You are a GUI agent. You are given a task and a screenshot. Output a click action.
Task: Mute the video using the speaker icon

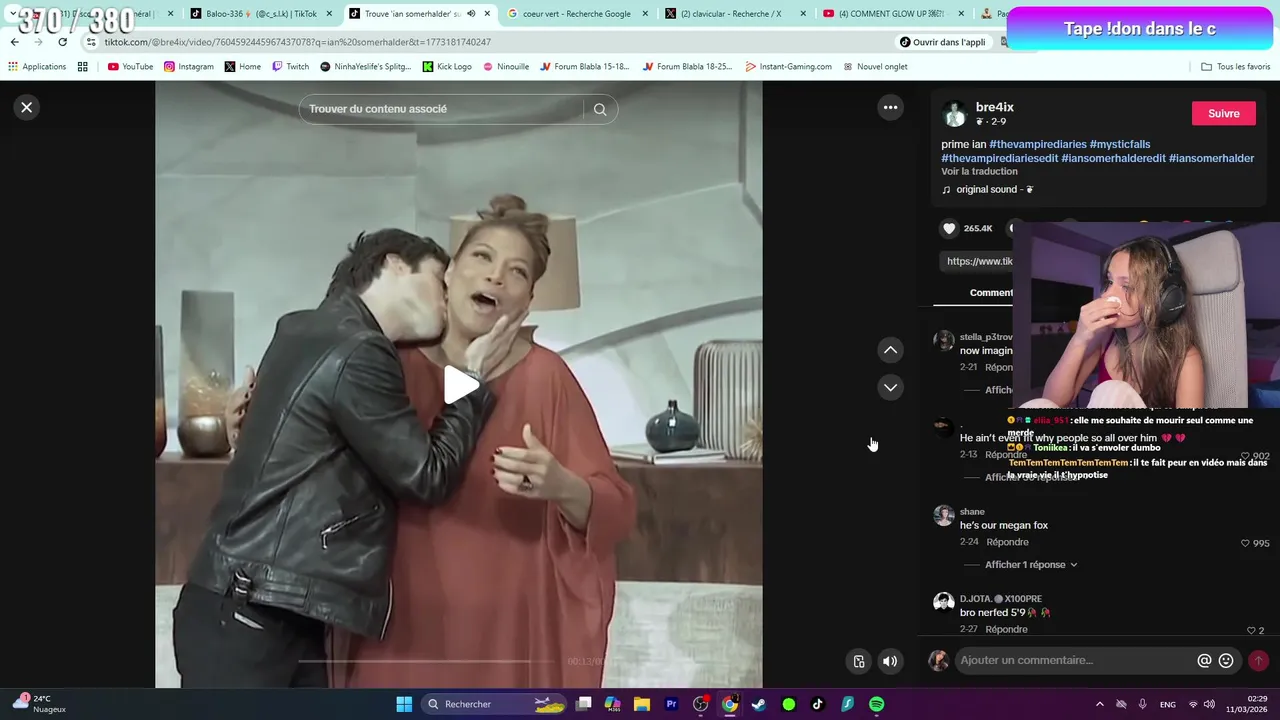[x=890, y=661]
